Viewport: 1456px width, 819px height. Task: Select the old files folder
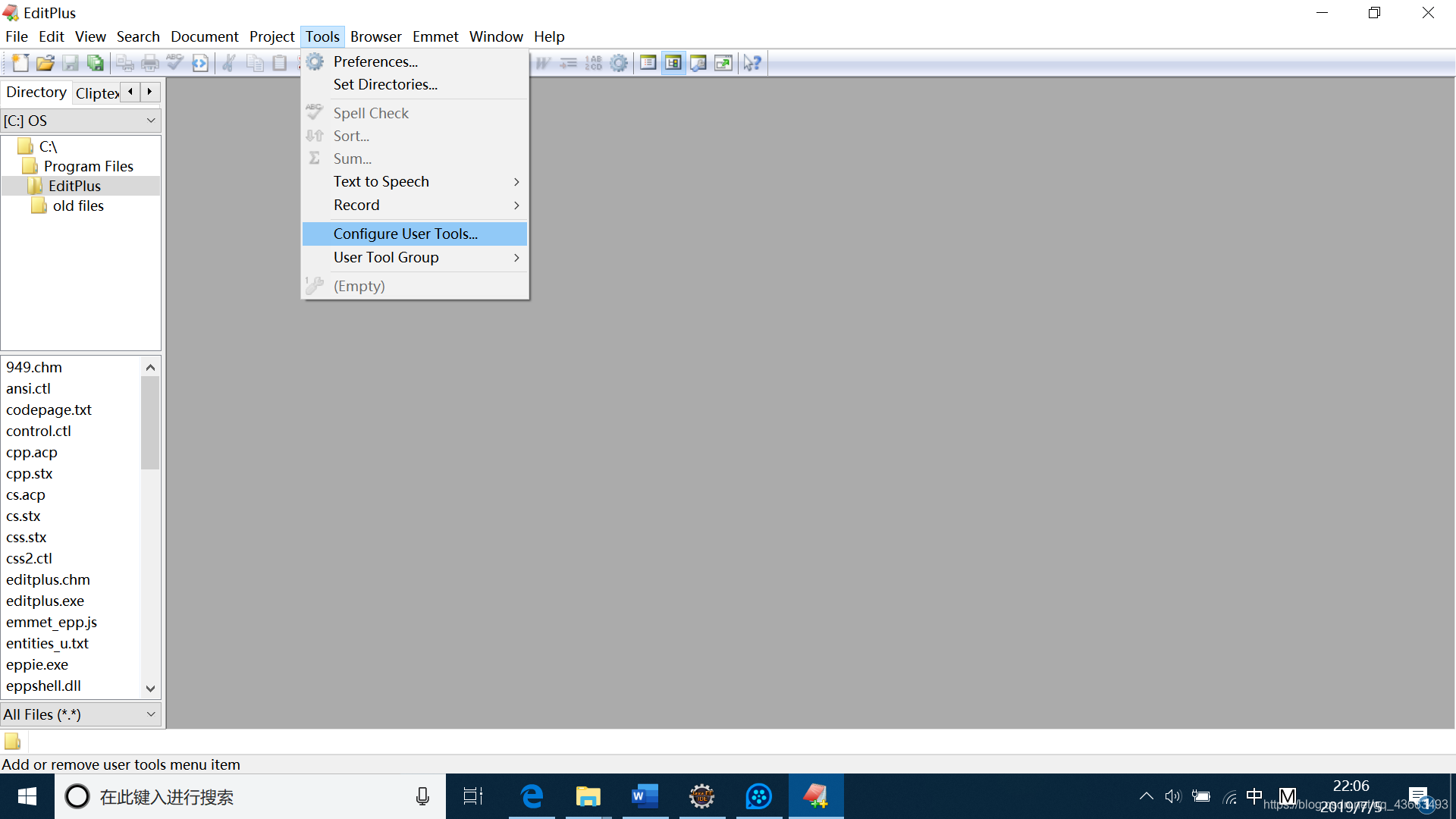point(78,206)
